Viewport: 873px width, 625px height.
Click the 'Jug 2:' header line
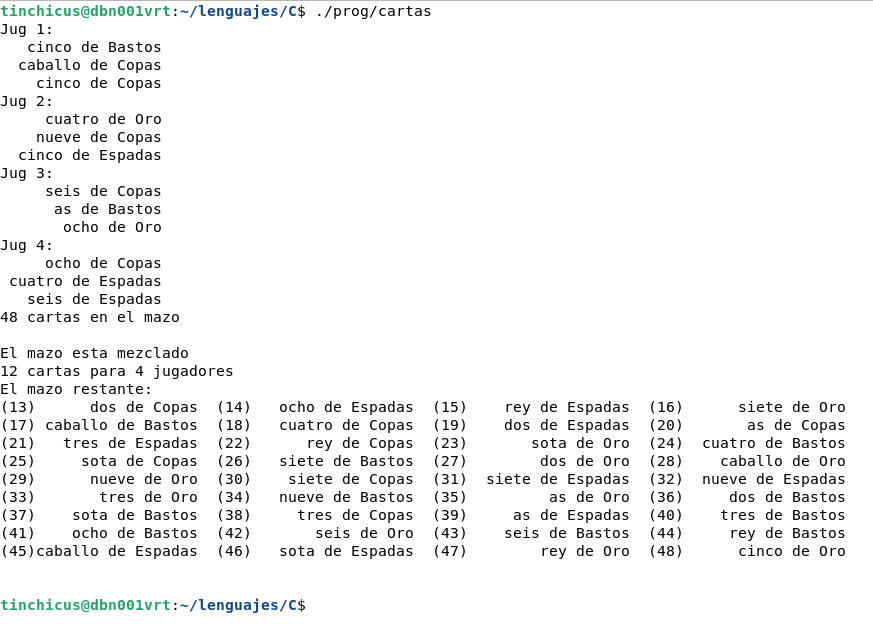[x=27, y=101]
